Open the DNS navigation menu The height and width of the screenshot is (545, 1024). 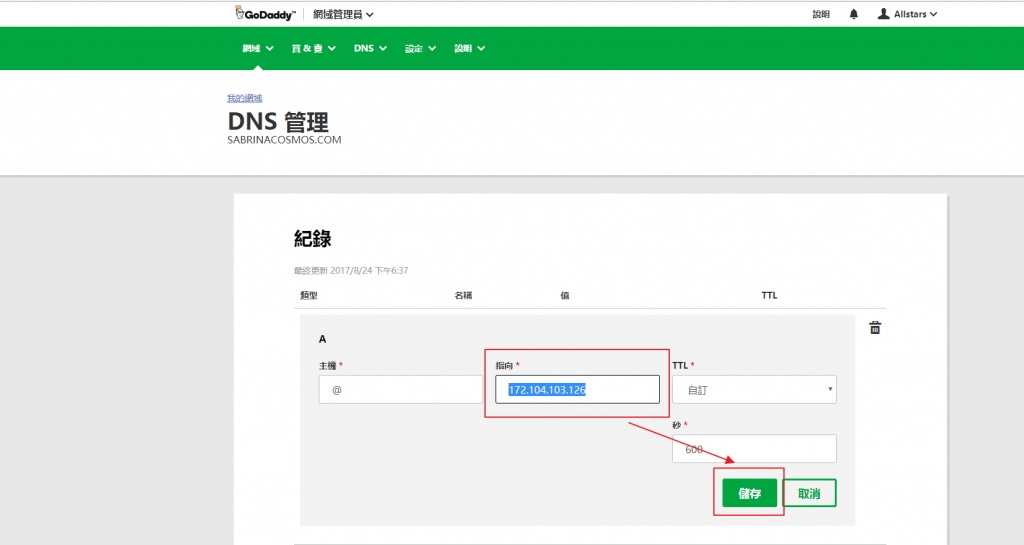(x=369, y=48)
